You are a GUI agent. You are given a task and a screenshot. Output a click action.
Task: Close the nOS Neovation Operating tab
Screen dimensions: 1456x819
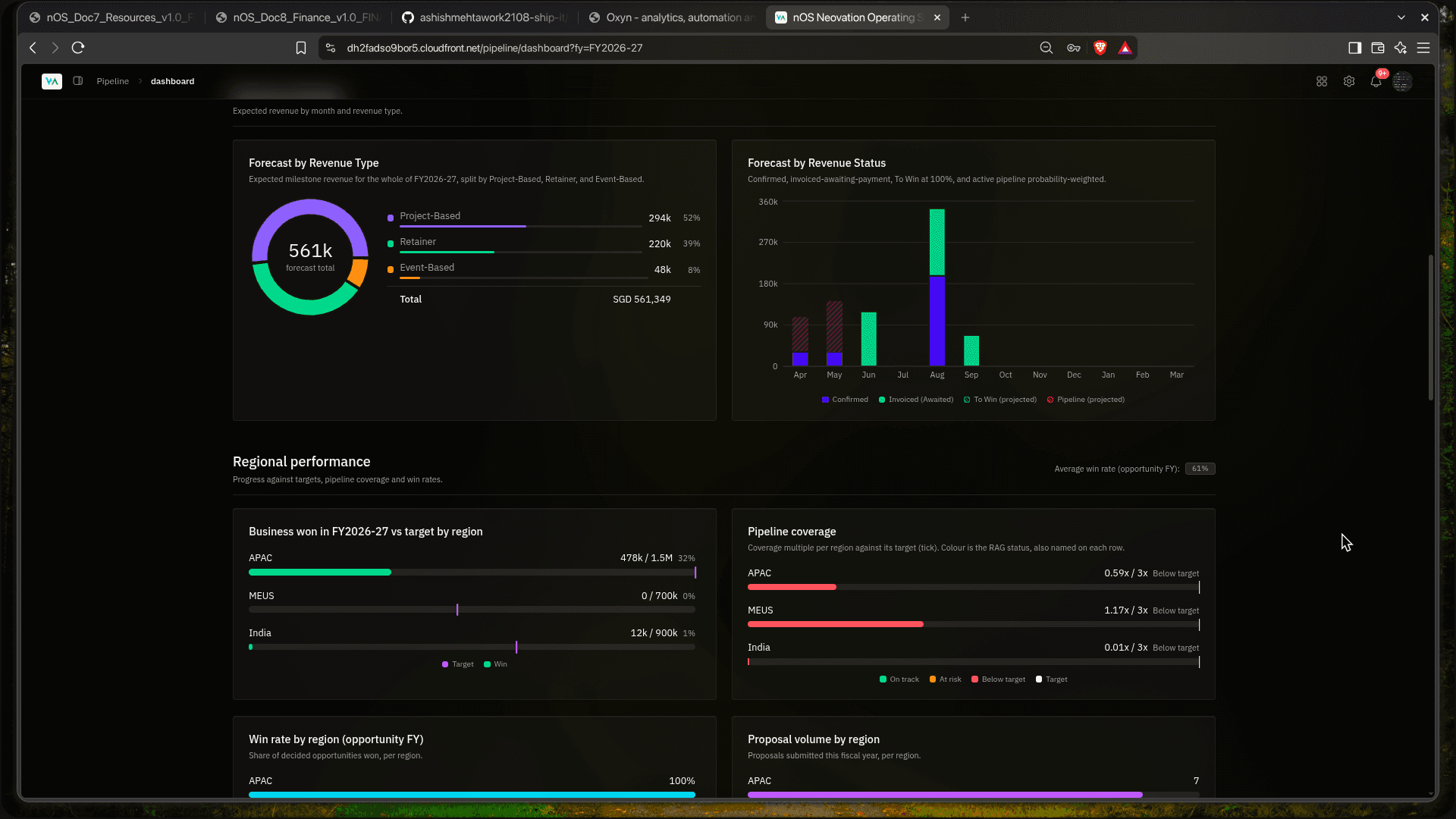click(937, 17)
